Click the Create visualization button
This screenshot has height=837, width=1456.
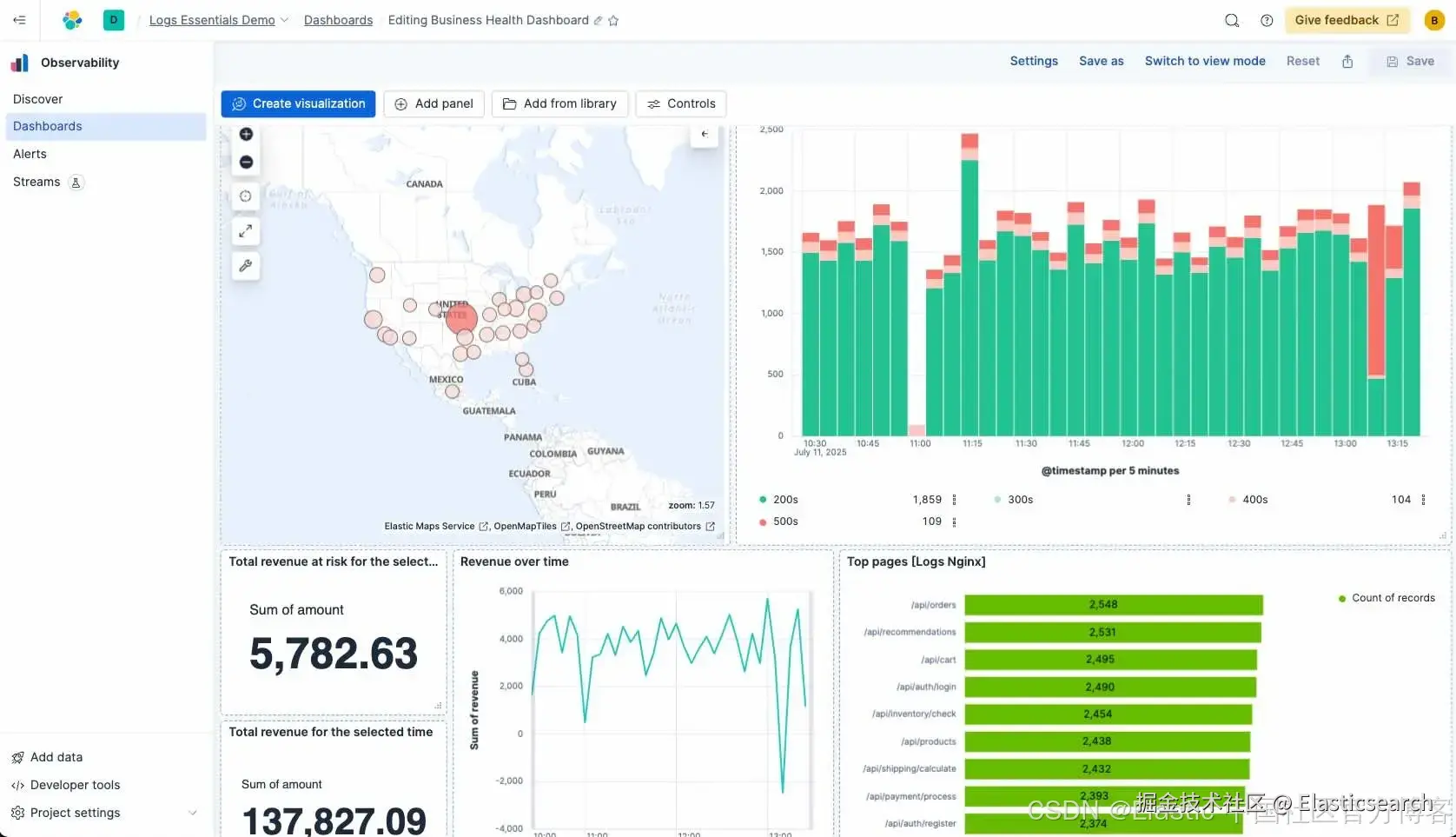coord(298,103)
